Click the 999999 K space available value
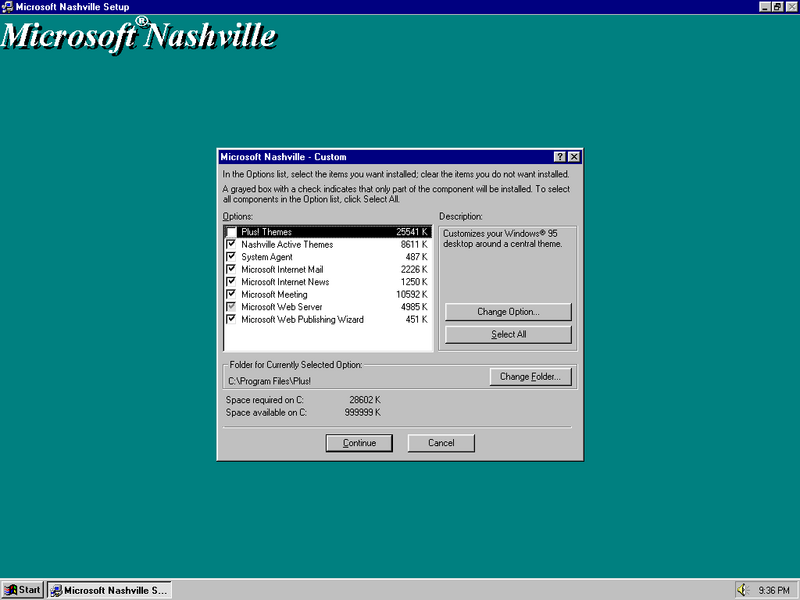Screen dimensions: 800x600 pyautogui.click(x=362, y=412)
